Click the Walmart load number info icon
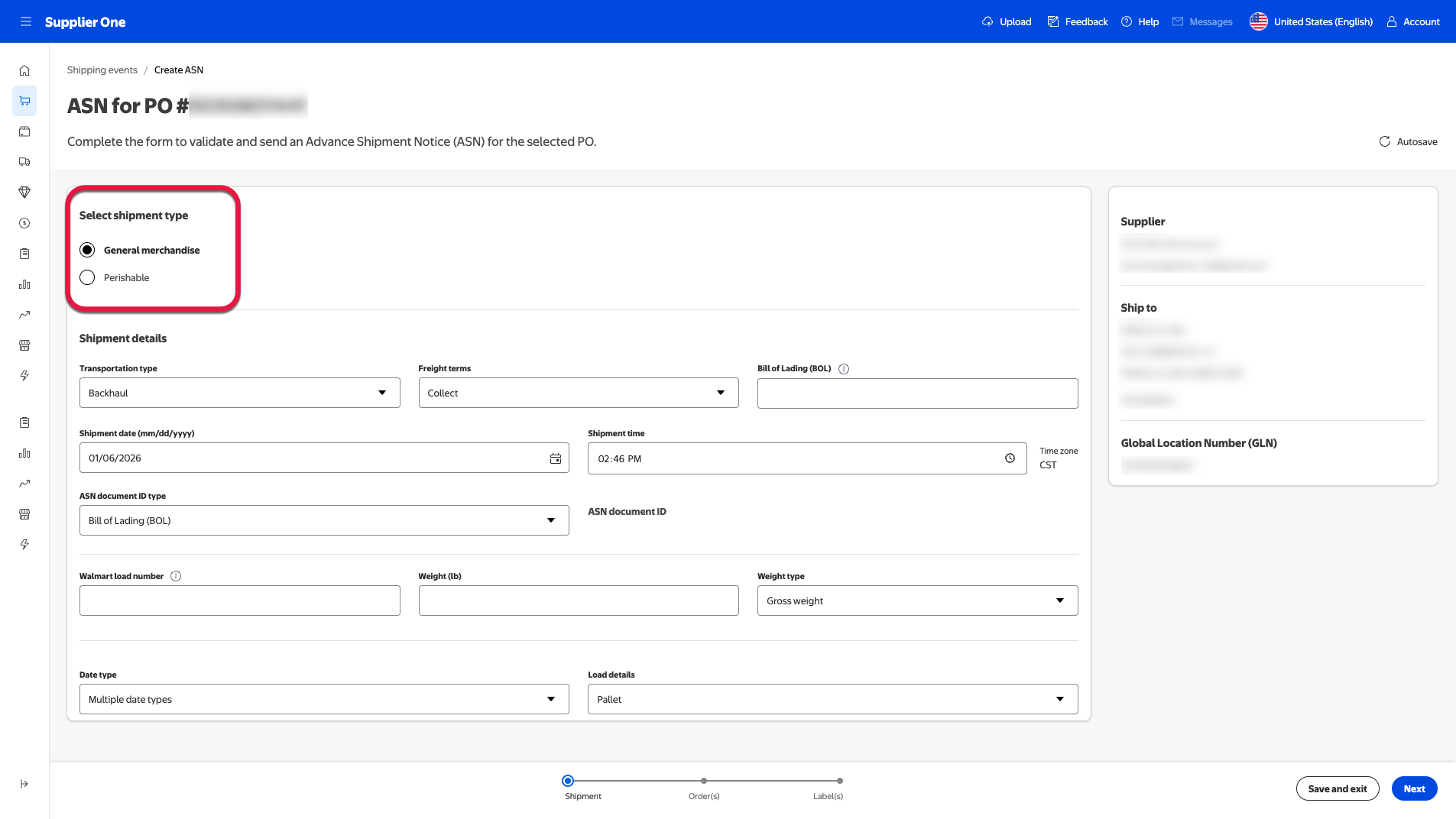 tap(176, 577)
